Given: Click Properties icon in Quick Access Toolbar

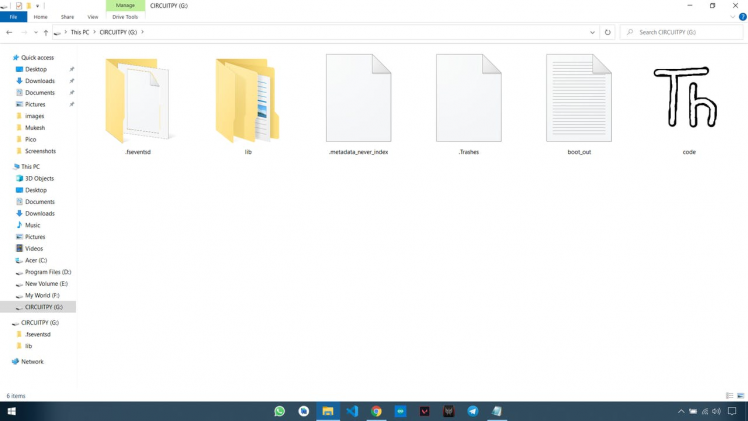Looking at the screenshot, I should [x=19, y=6].
